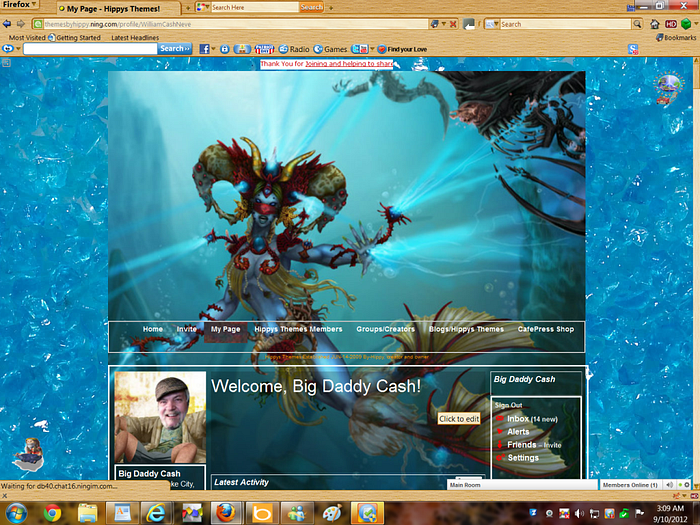
Task: Open Internet Explorer from the taskbar
Action: pos(155,512)
